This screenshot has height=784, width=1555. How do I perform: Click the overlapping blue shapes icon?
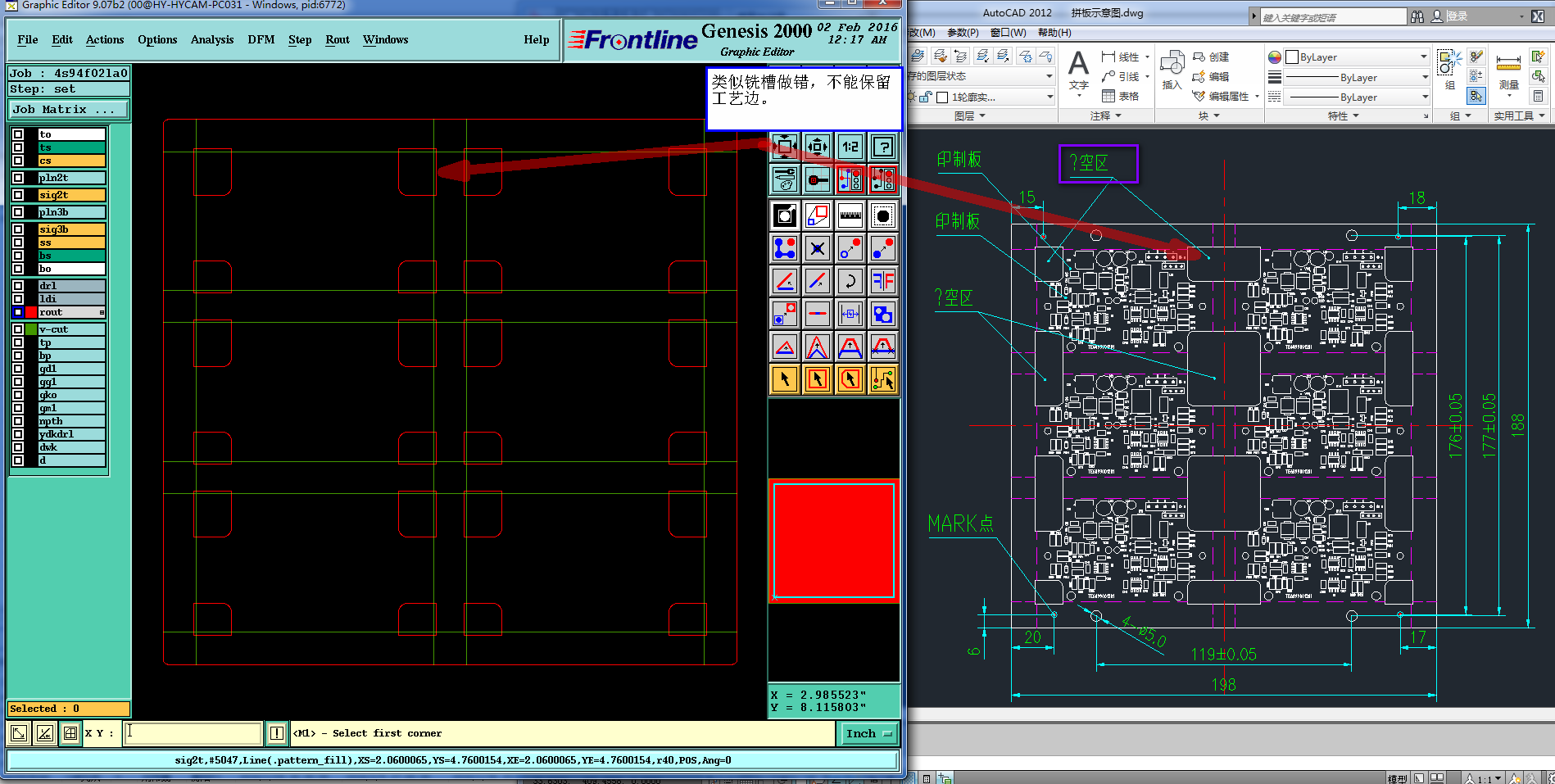pos(883,314)
